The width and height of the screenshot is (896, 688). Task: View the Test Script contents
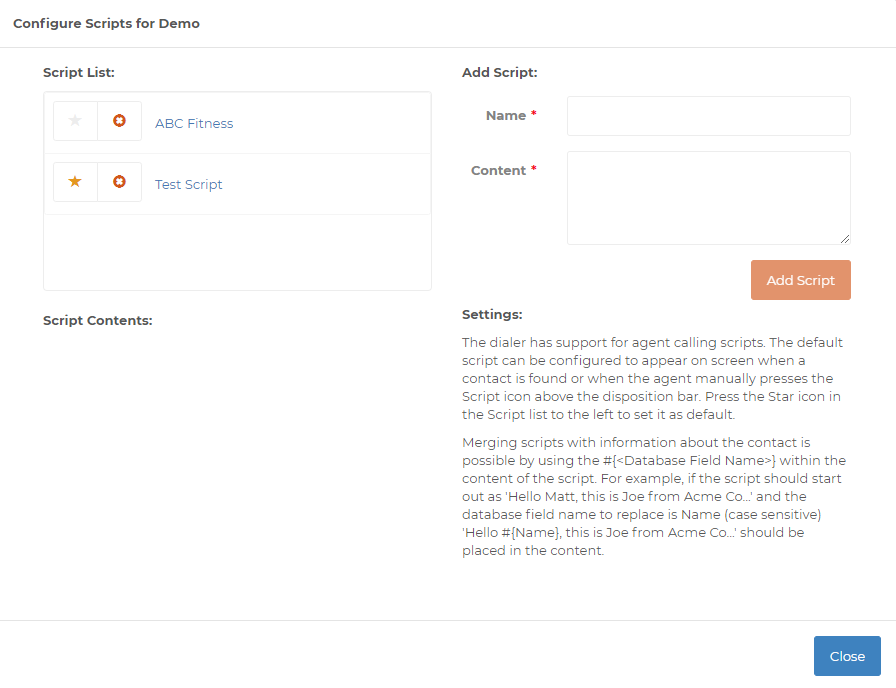(x=188, y=185)
